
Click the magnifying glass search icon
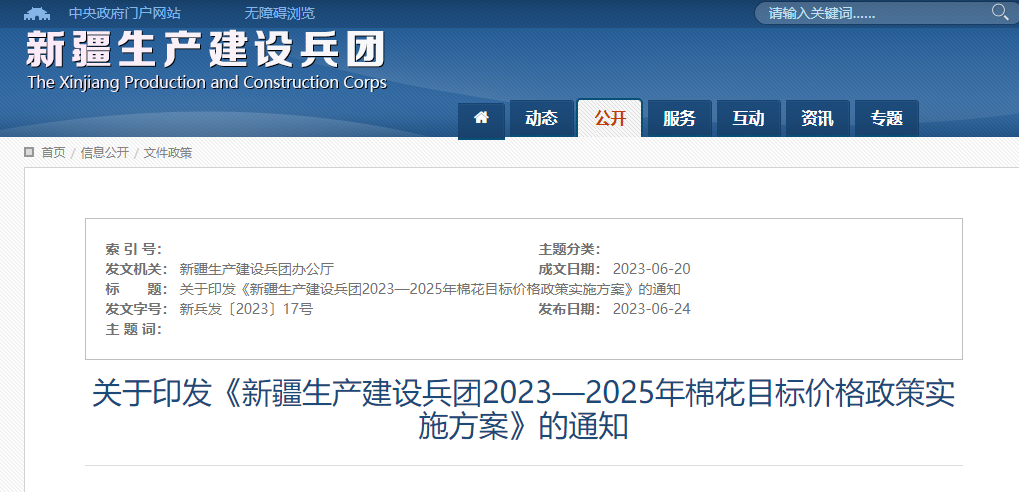999,12
